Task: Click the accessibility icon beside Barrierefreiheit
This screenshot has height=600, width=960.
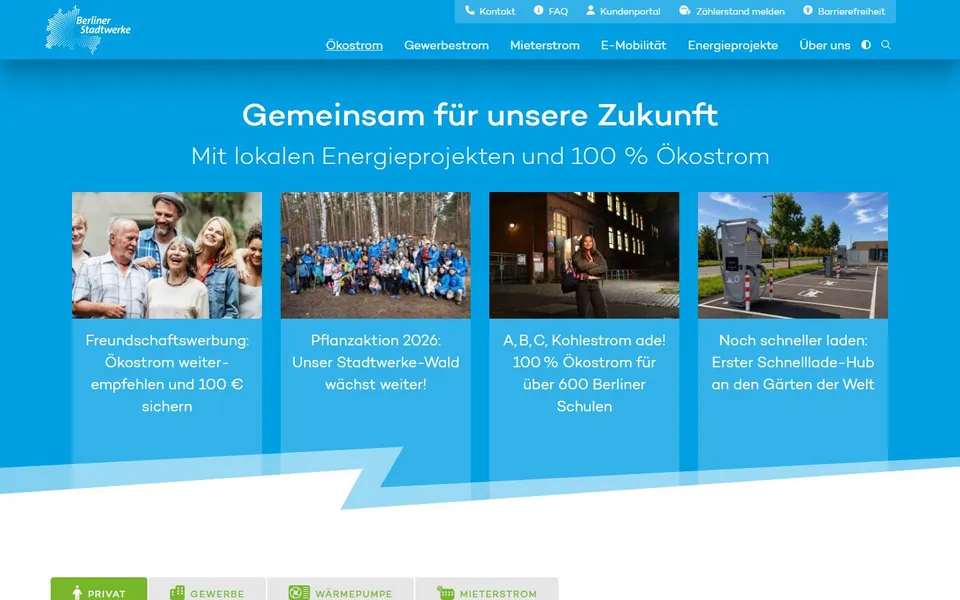Action: (x=808, y=10)
